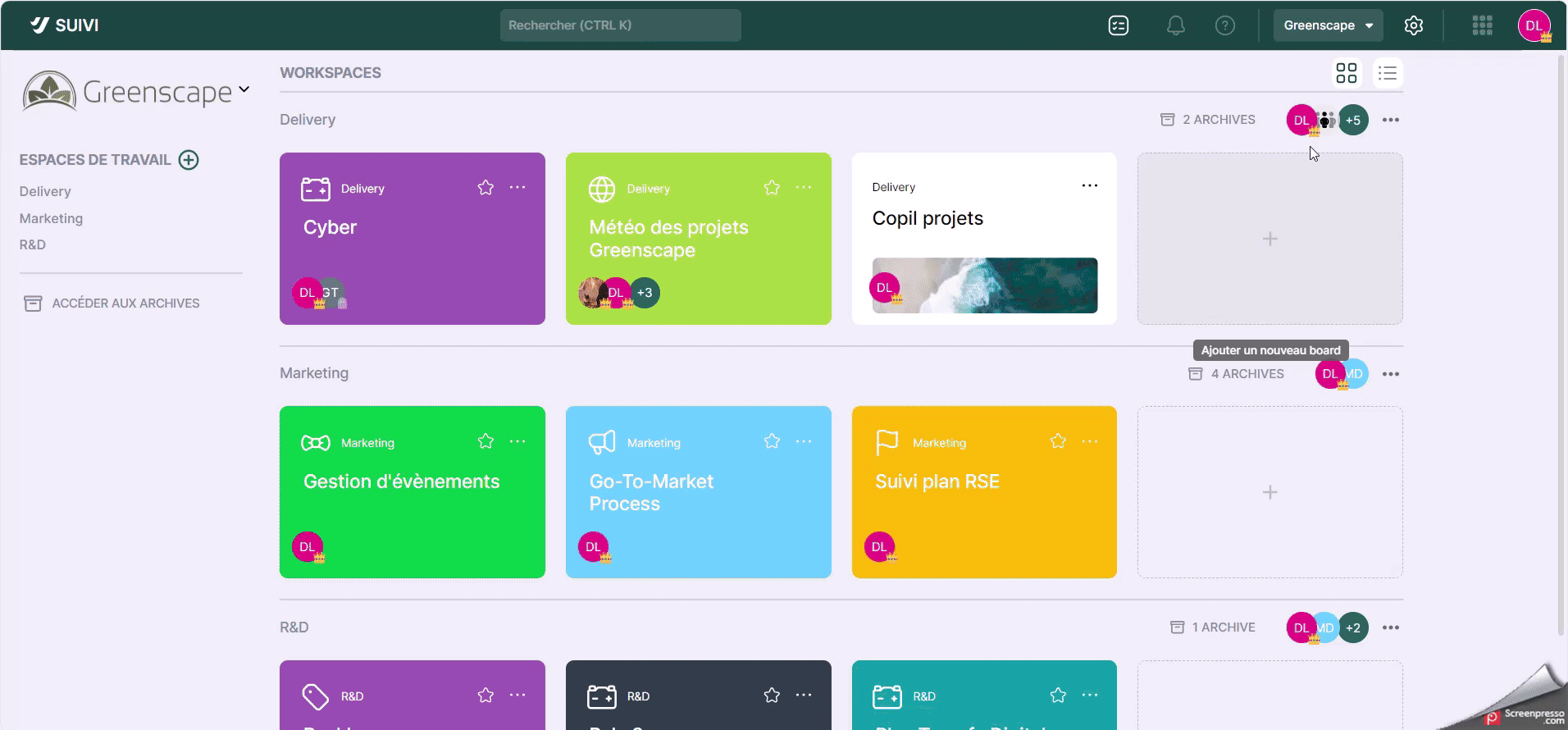1568x730 pixels.
Task: Expand the Greenscape dropdown in the top bar
Action: pos(1328,25)
